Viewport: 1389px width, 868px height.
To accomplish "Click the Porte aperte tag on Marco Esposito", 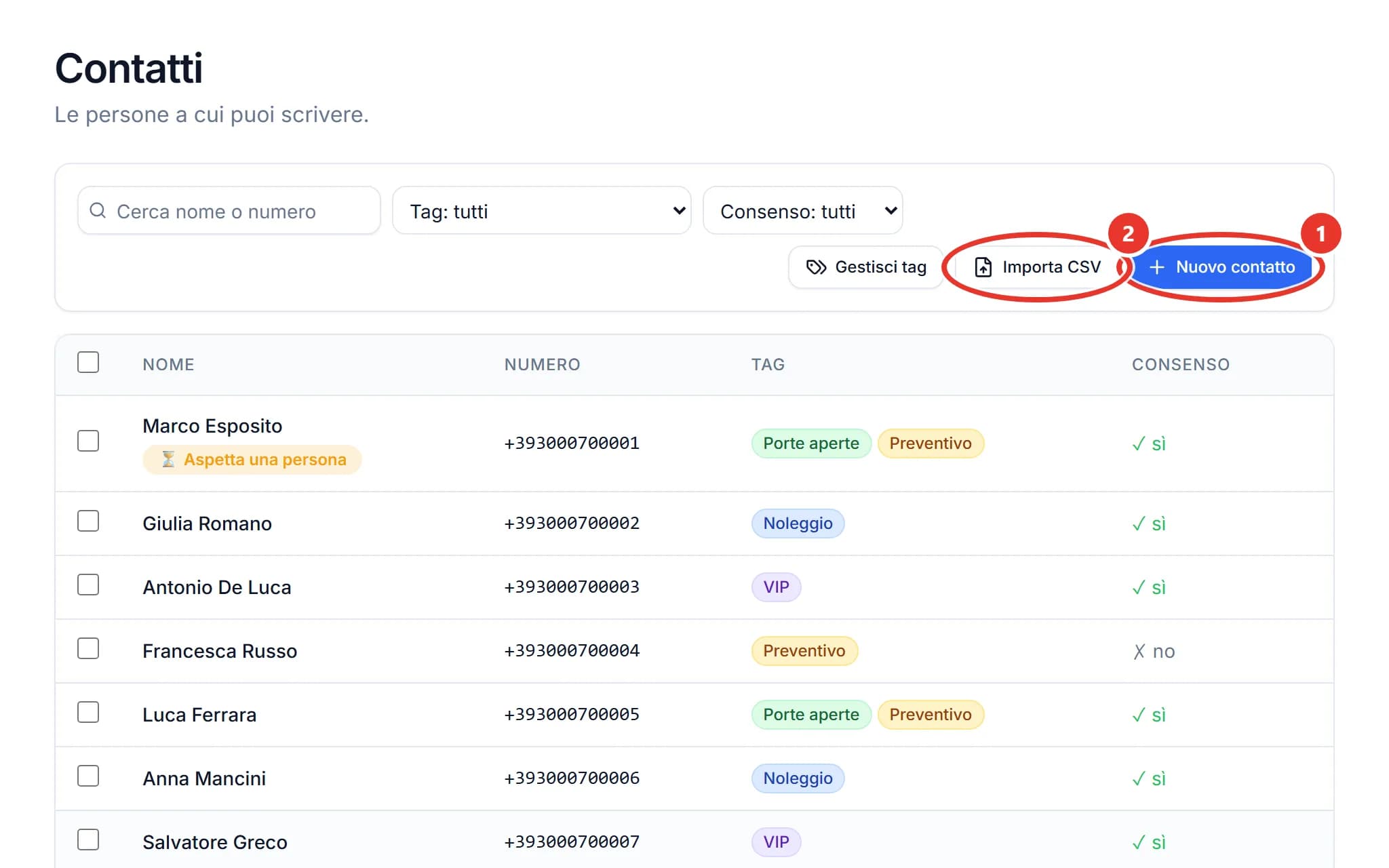I will point(811,443).
